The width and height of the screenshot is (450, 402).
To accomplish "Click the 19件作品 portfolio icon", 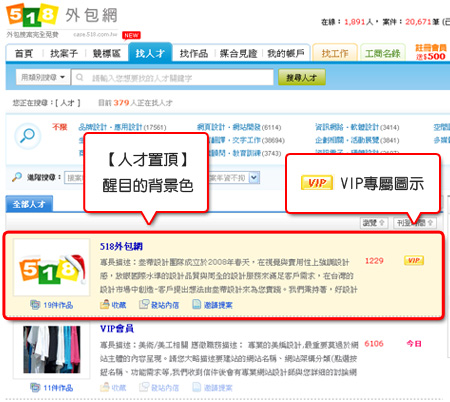I will pyautogui.click(x=35, y=304).
